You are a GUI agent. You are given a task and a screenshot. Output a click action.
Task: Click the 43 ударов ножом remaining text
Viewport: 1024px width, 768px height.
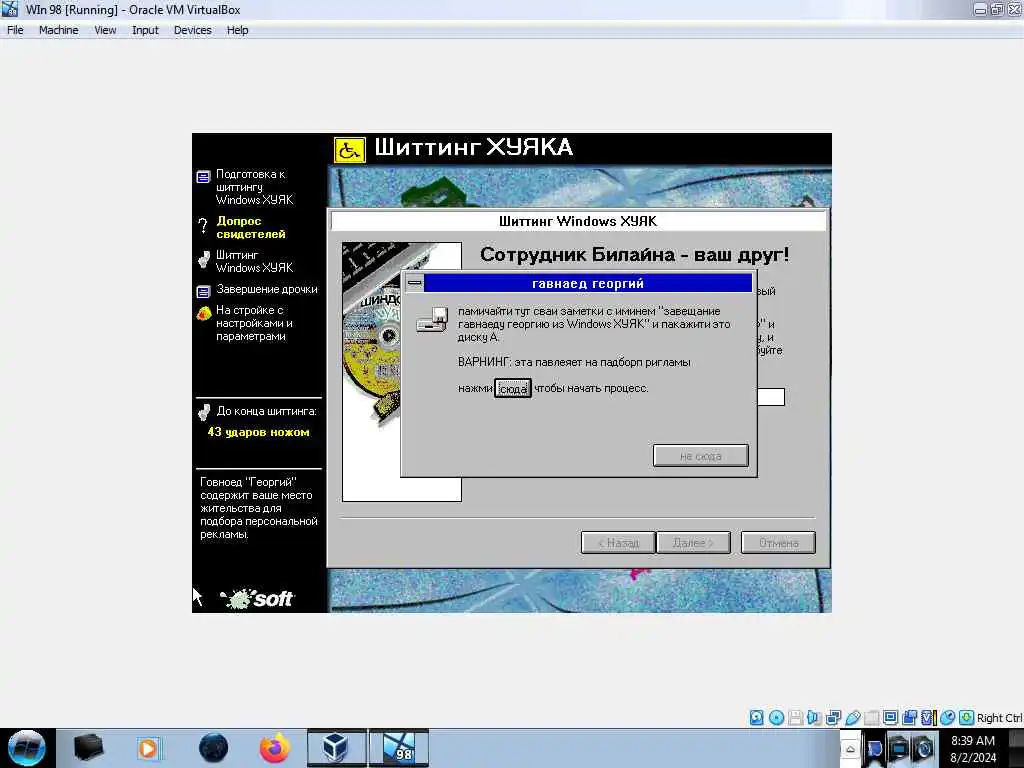tap(259, 432)
